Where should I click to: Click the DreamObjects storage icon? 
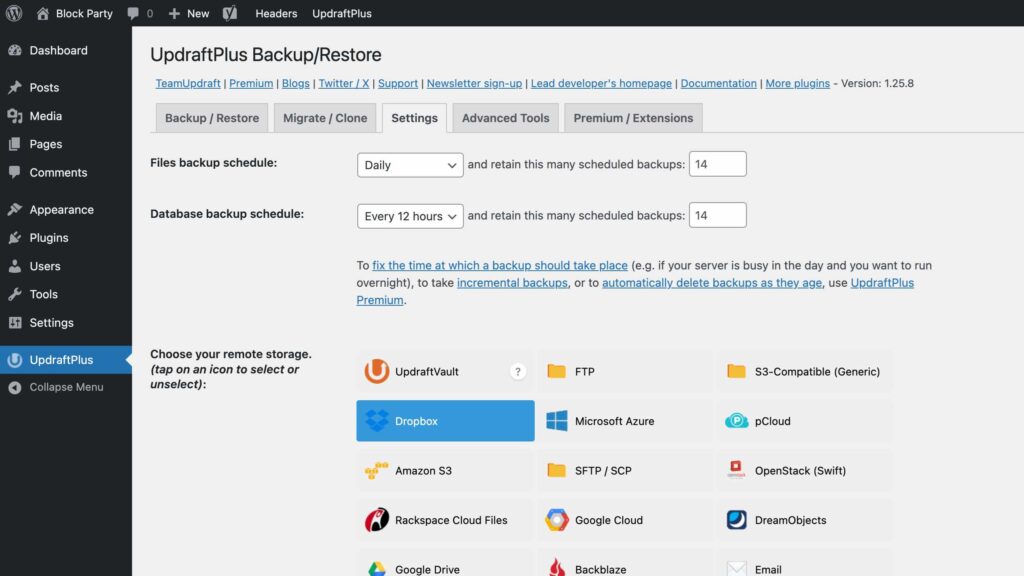(x=804, y=520)
